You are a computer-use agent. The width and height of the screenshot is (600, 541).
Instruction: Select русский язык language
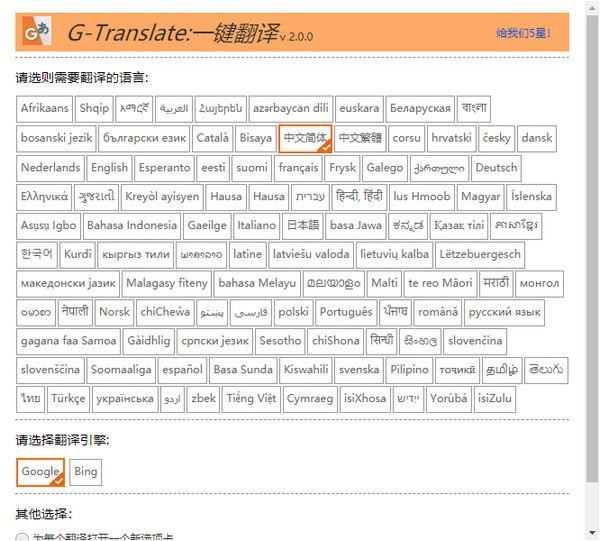[504, 313]
